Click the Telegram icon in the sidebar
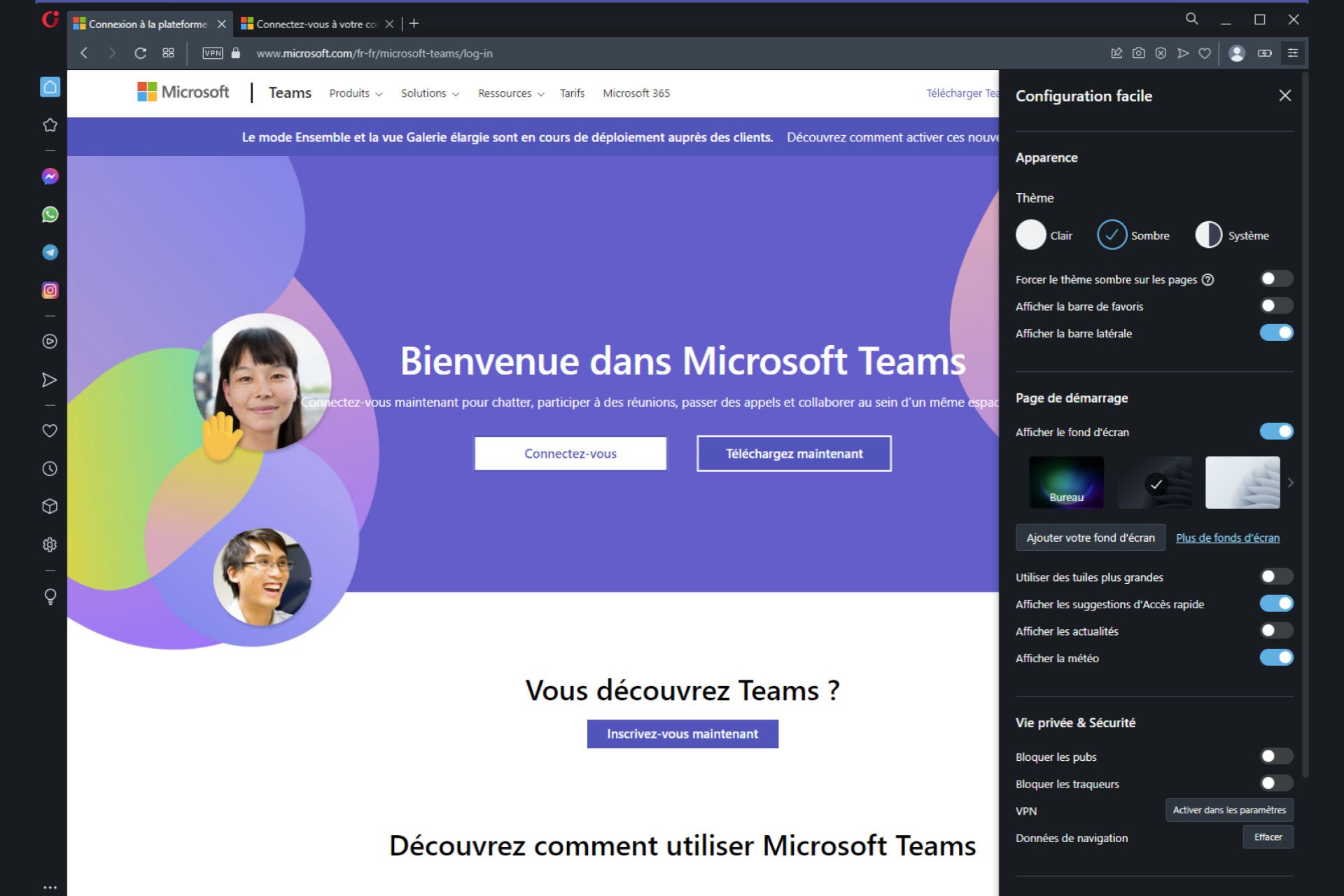1344x896 pixels. 51,253
